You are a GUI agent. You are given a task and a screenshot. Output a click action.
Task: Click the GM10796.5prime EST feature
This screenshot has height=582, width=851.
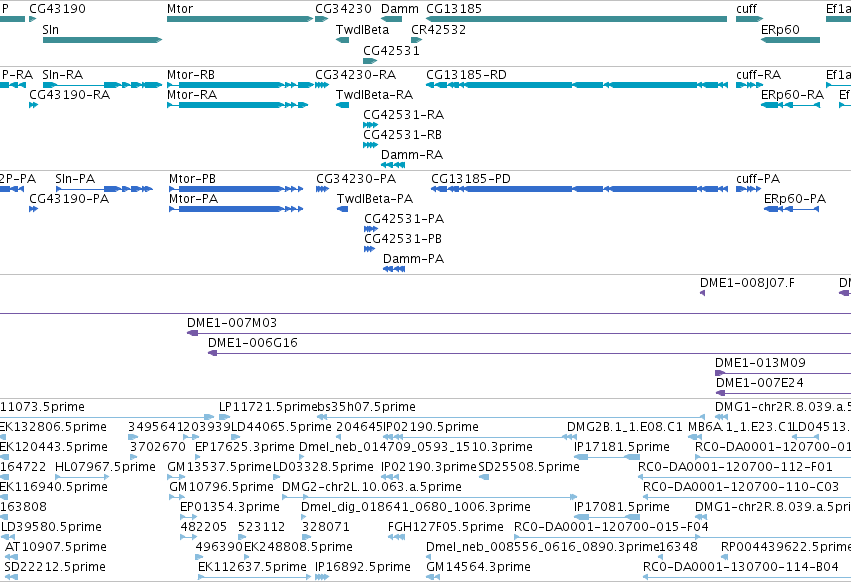177,497
